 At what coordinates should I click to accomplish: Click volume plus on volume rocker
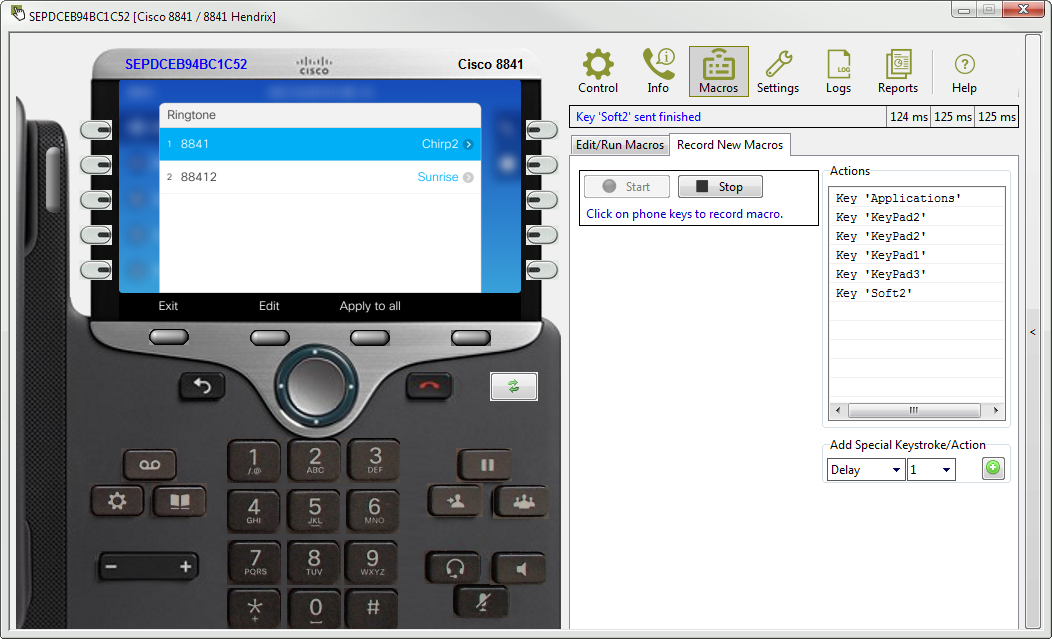(x=185, y=567)
